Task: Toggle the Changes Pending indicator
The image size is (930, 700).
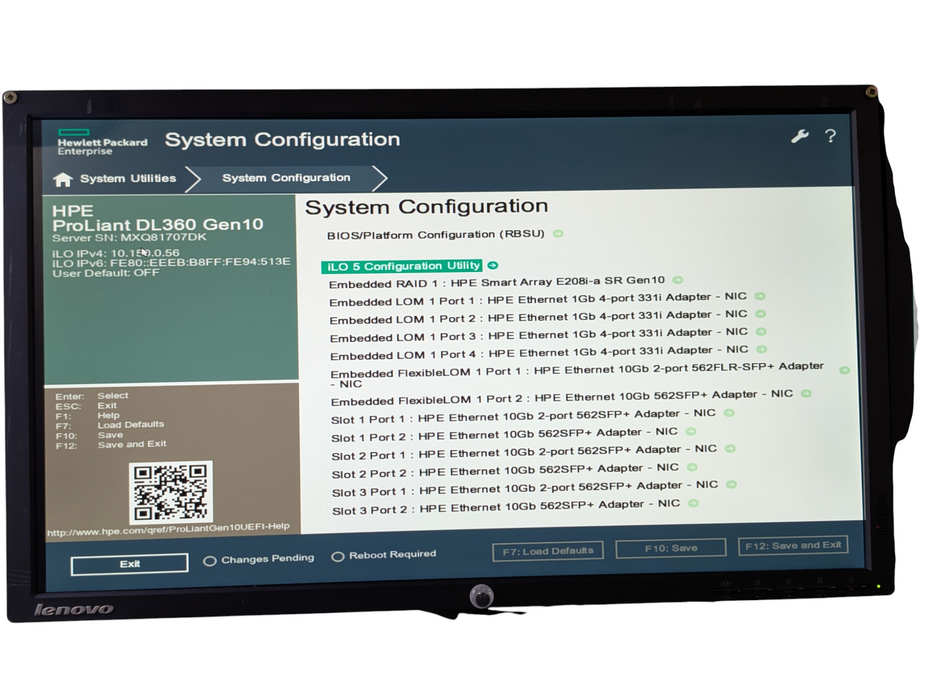Action: tap(210, 561)
